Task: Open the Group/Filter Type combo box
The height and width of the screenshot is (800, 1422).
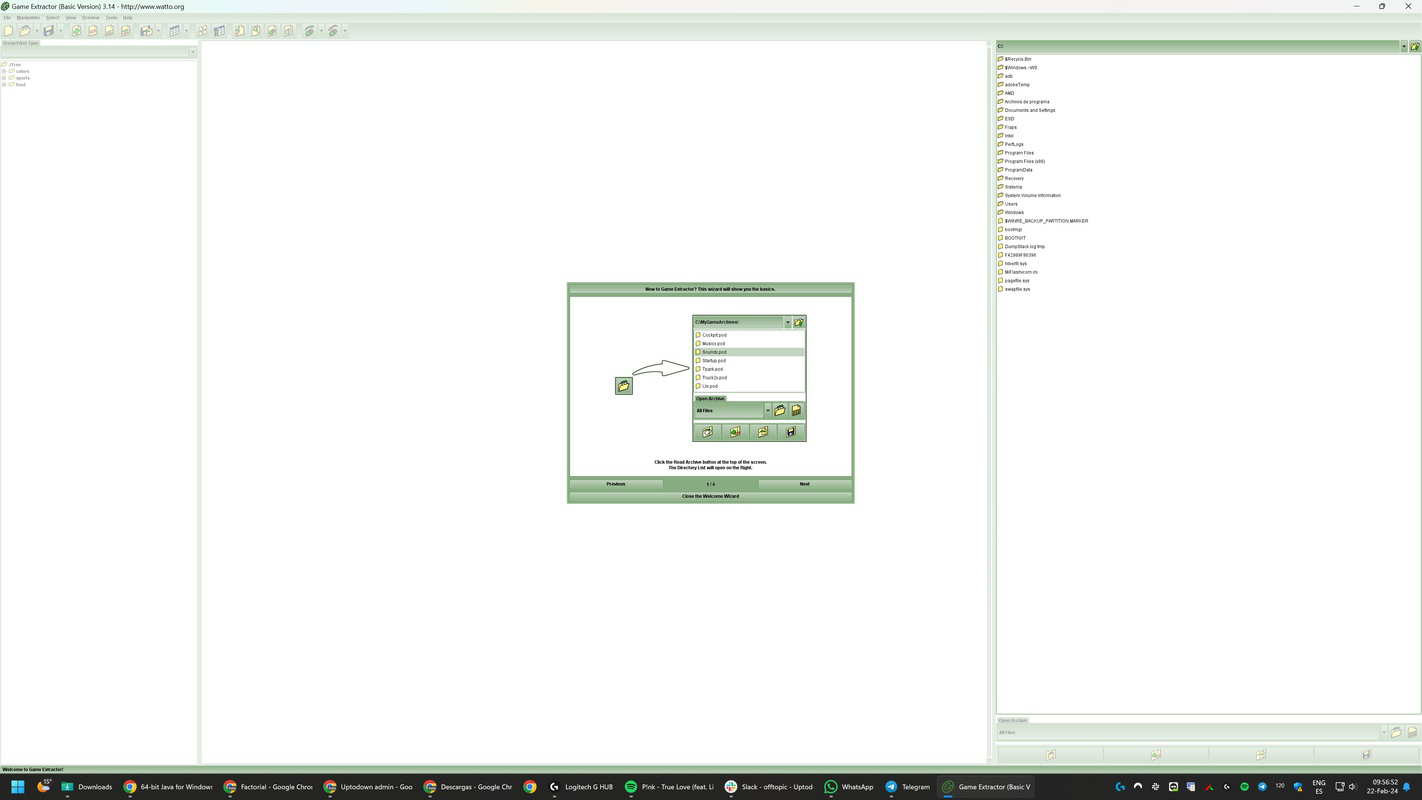Action: [x=99, y=52]
